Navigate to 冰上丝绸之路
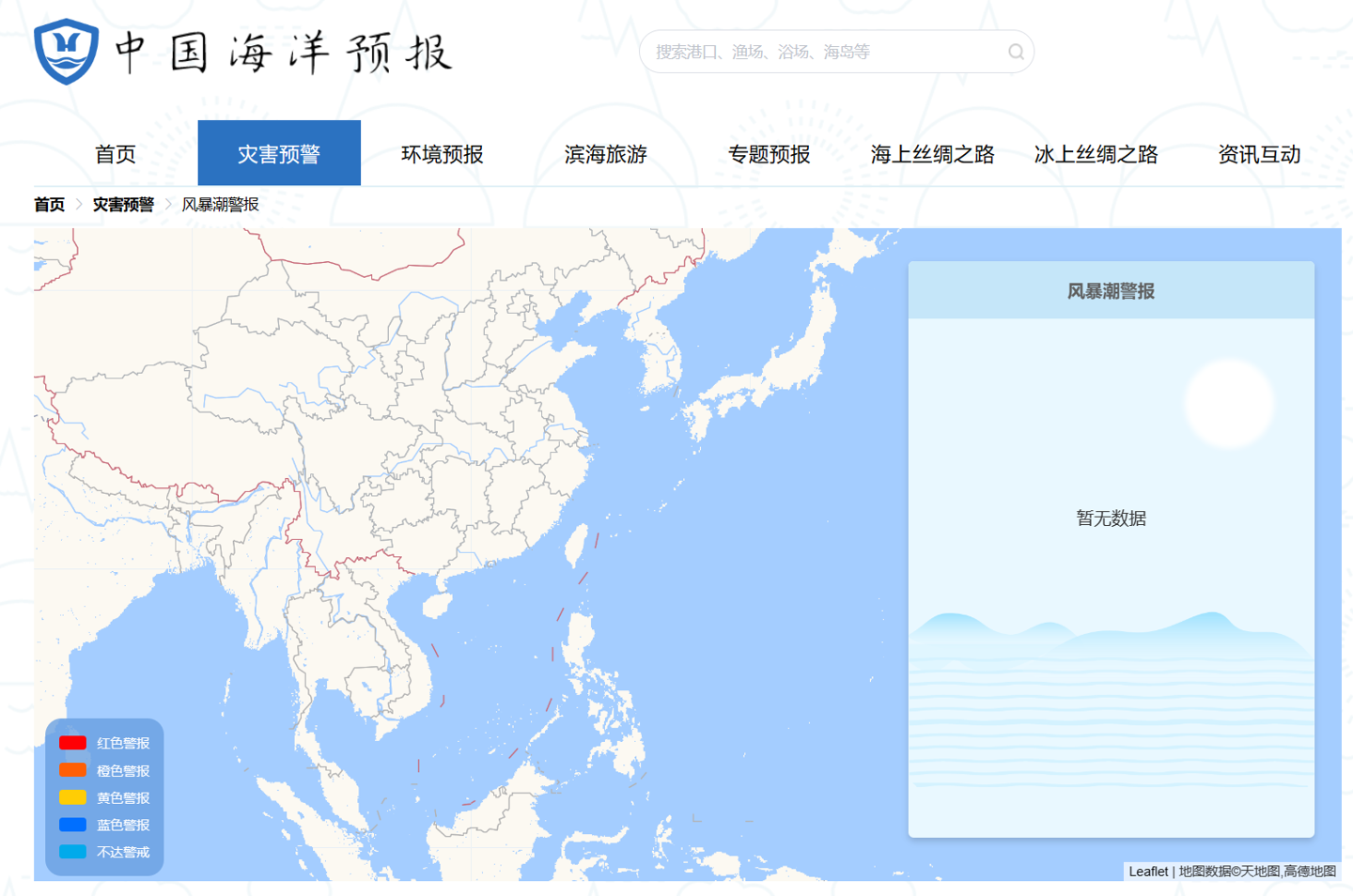The image size is (1353, 896). [x=1096, y=154]
